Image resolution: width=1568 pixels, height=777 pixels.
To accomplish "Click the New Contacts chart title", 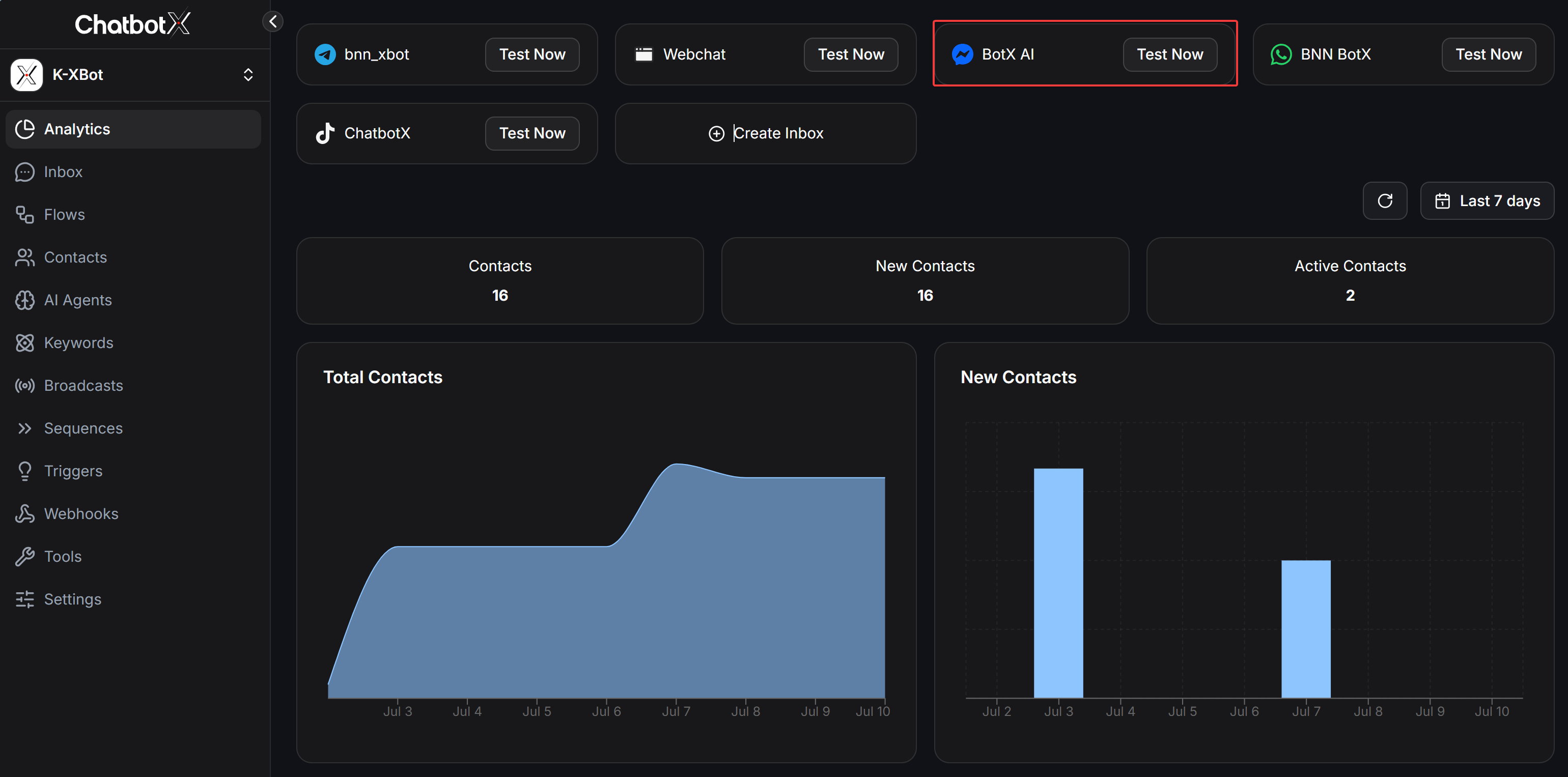I will coord(1018,377).
